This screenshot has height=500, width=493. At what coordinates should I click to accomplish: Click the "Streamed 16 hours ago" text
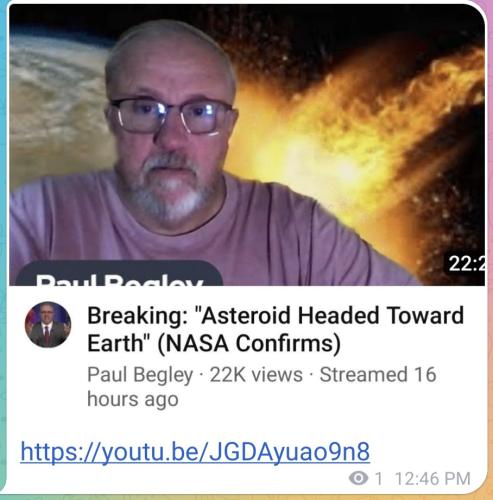point(262,387)
